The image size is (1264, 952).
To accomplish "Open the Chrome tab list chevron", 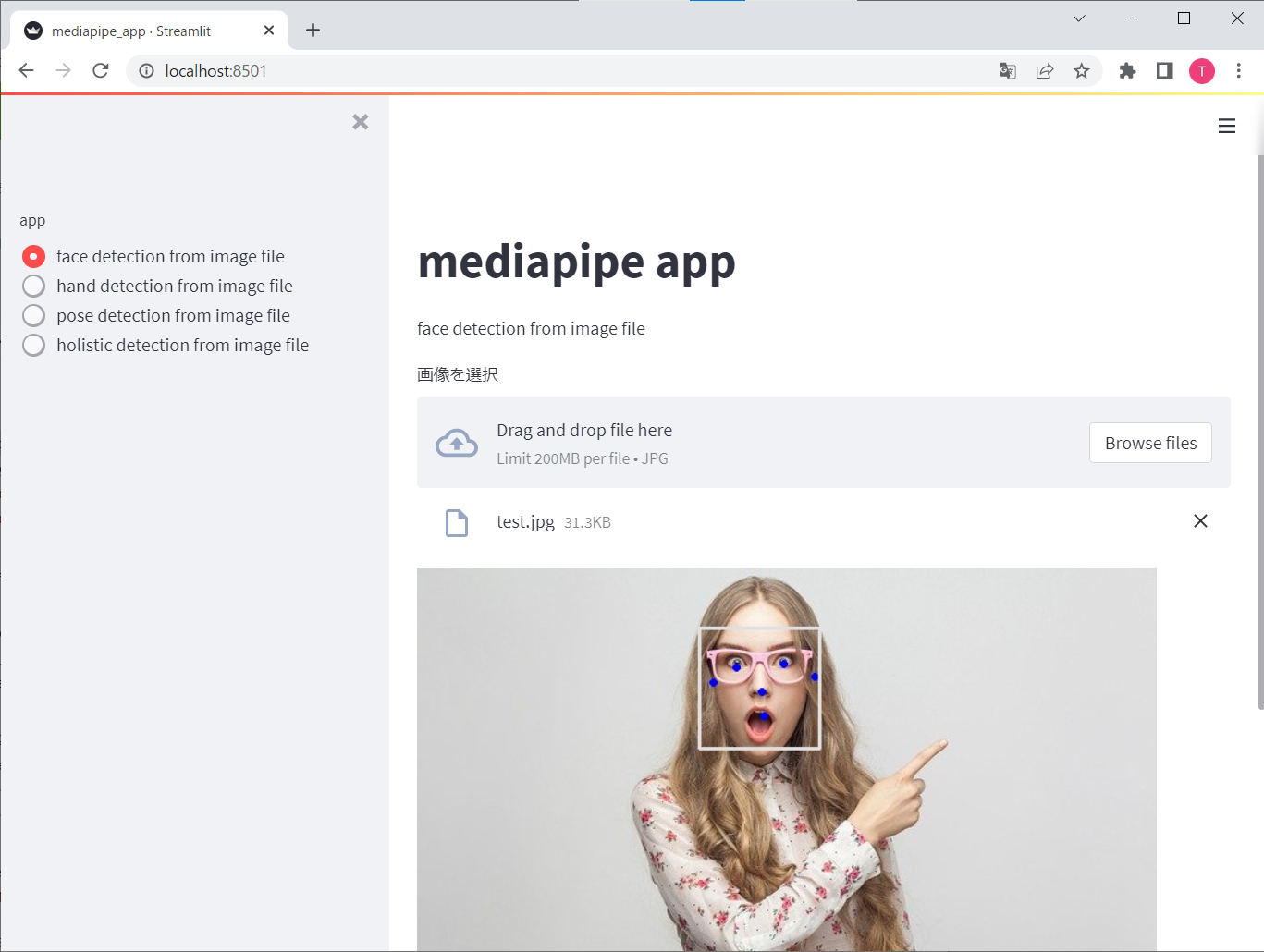I will pyautogui.click(x=1078, y=18).
